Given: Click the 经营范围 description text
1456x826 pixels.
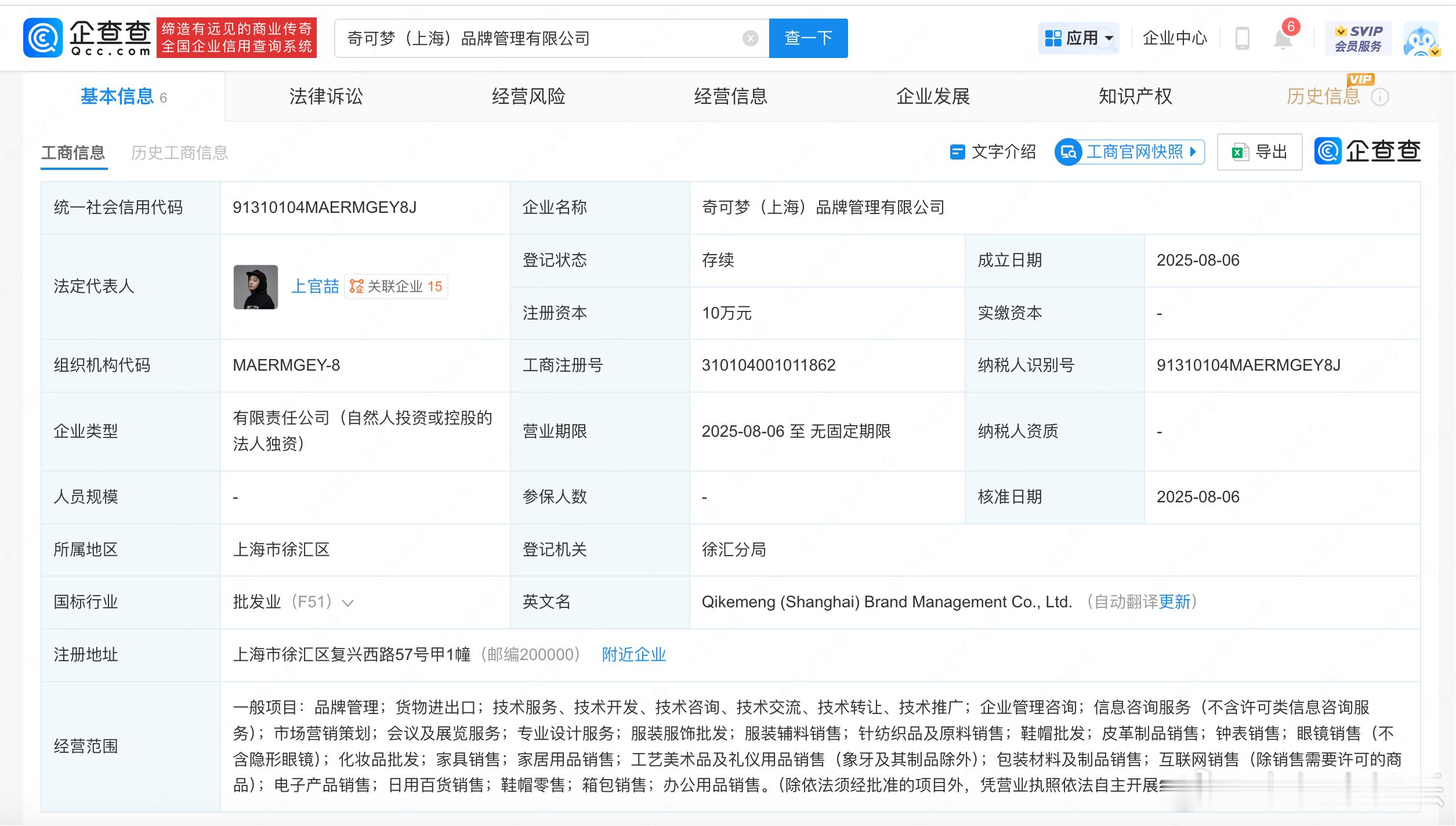Looking at the screenshot, I should tap(817, 747).
